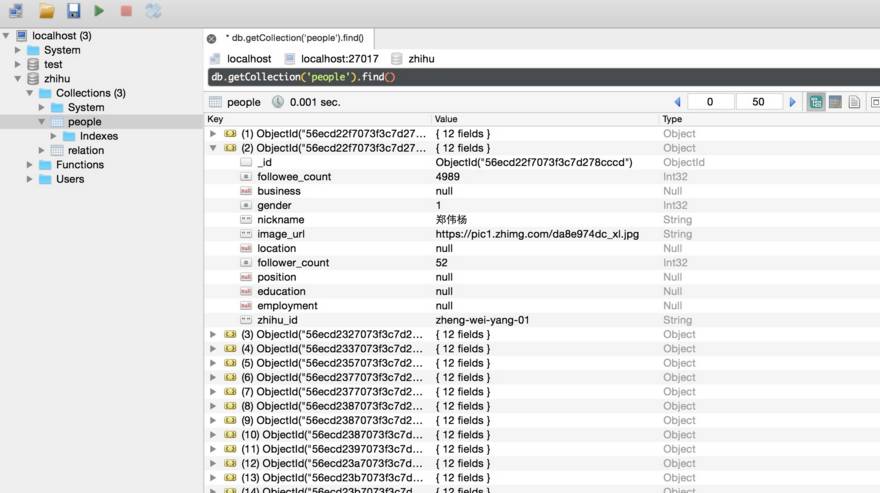Run the query with green play button
The image size is (880, 493).
click(99, 11)
